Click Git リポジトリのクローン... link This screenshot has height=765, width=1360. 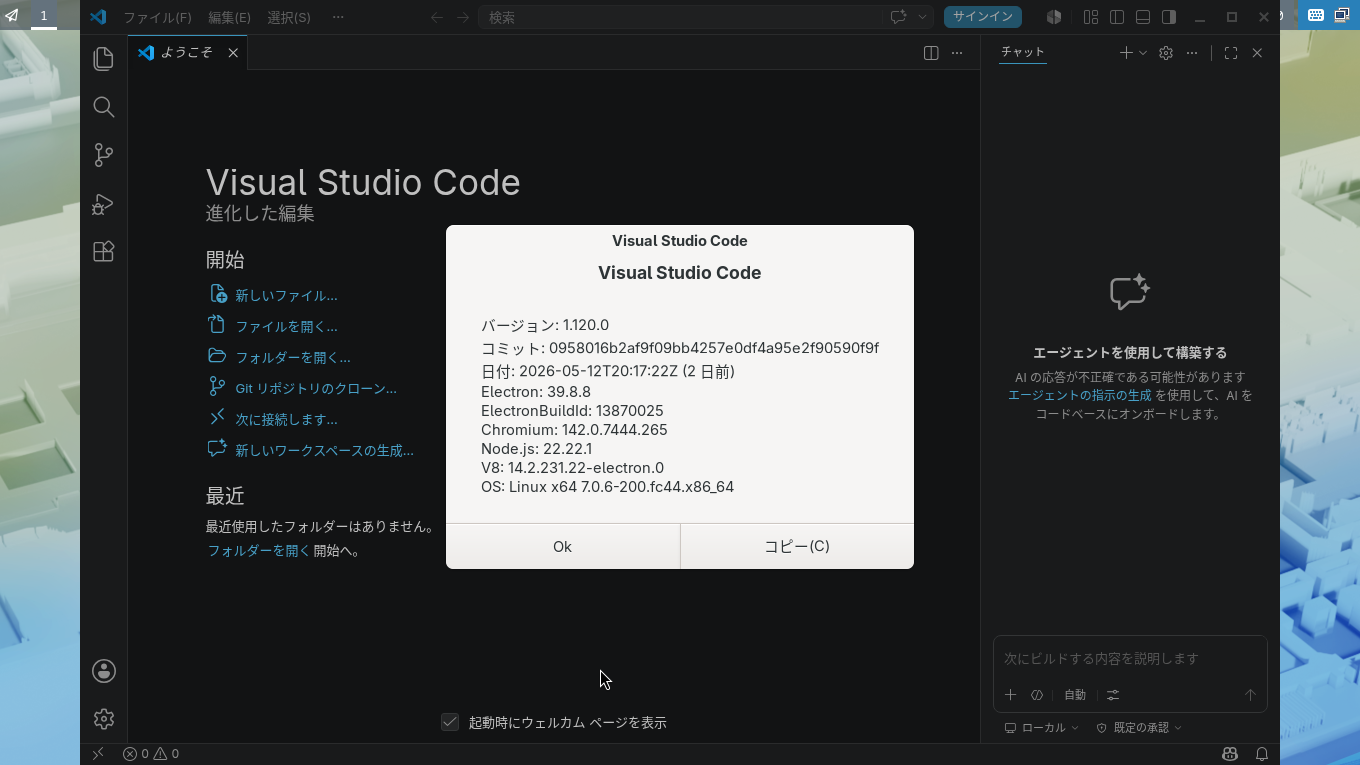[316, 389]
